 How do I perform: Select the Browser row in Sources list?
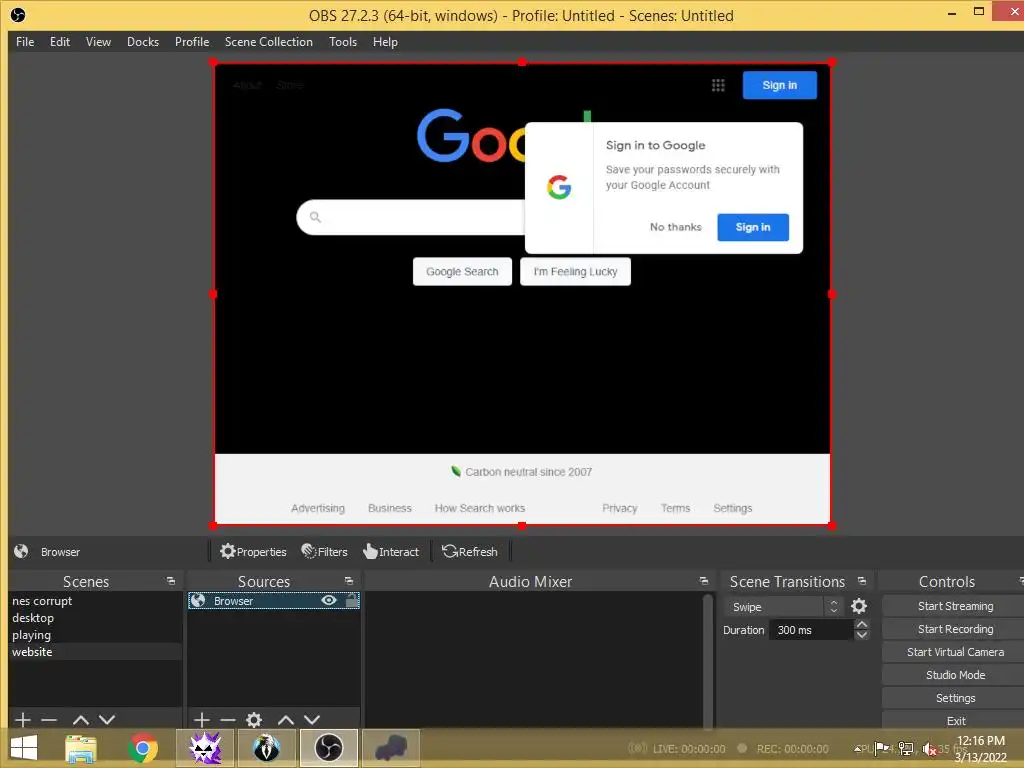(274, 601)
